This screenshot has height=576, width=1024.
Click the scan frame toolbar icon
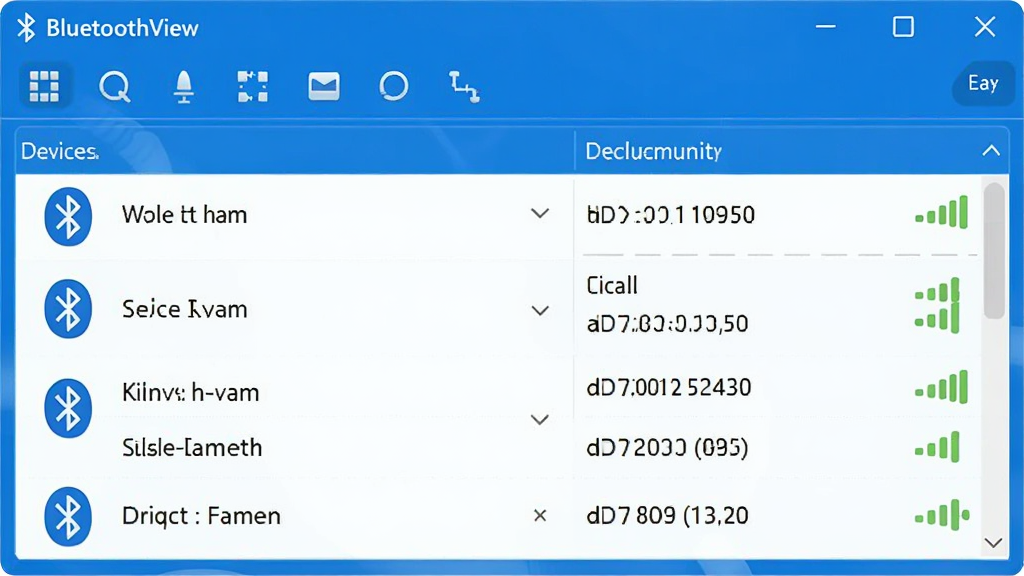coord(253,86)
